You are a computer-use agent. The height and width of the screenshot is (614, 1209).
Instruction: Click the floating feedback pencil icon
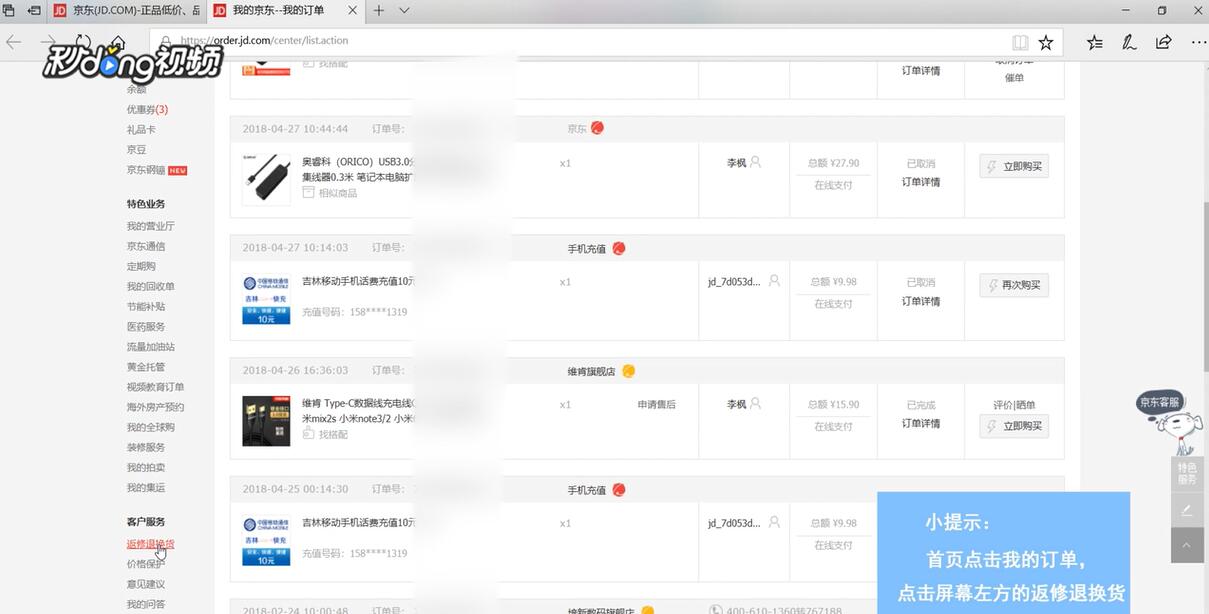pos(1186,509)
